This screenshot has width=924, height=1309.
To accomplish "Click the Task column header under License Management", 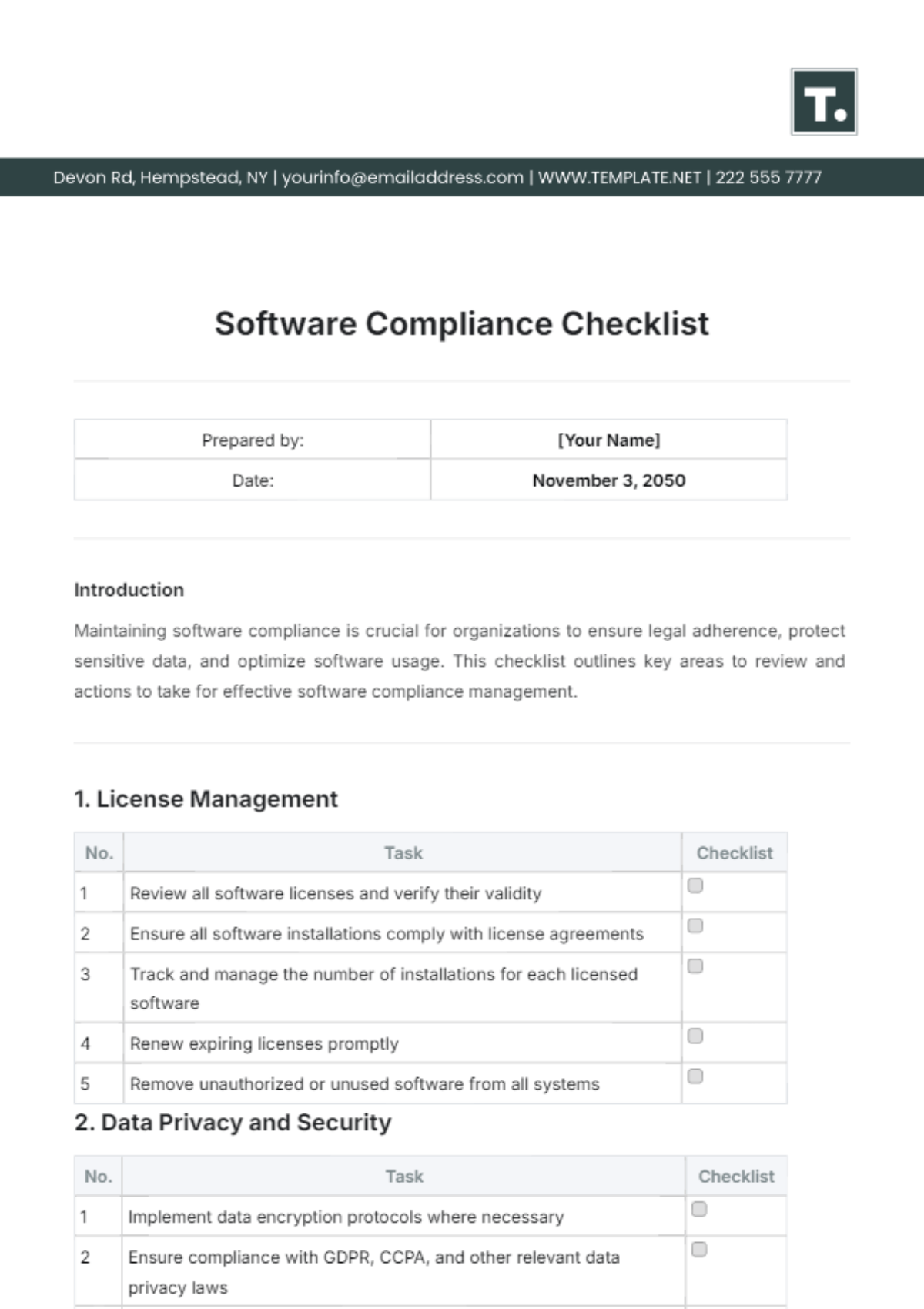I will (403, 852).
